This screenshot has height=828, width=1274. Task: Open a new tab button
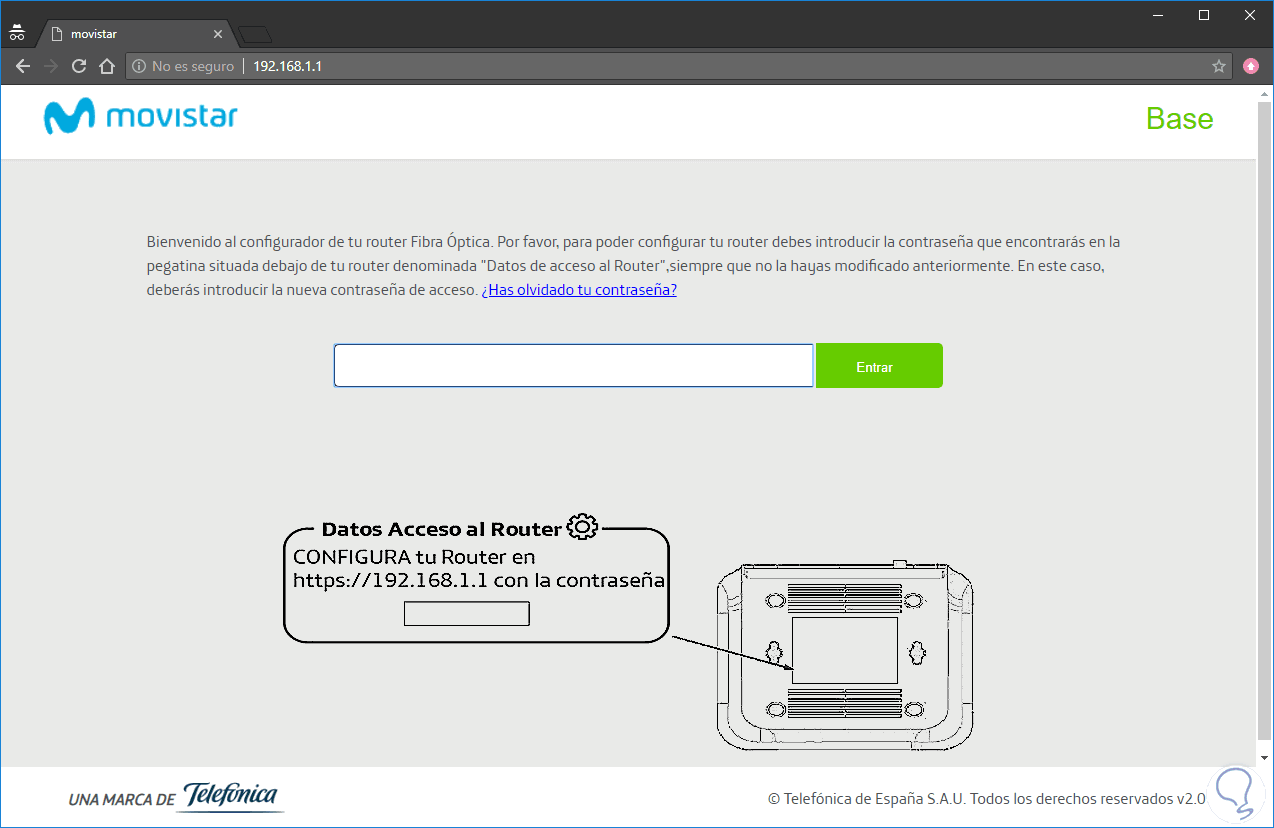pyautogui.click(x=255, y=35)
